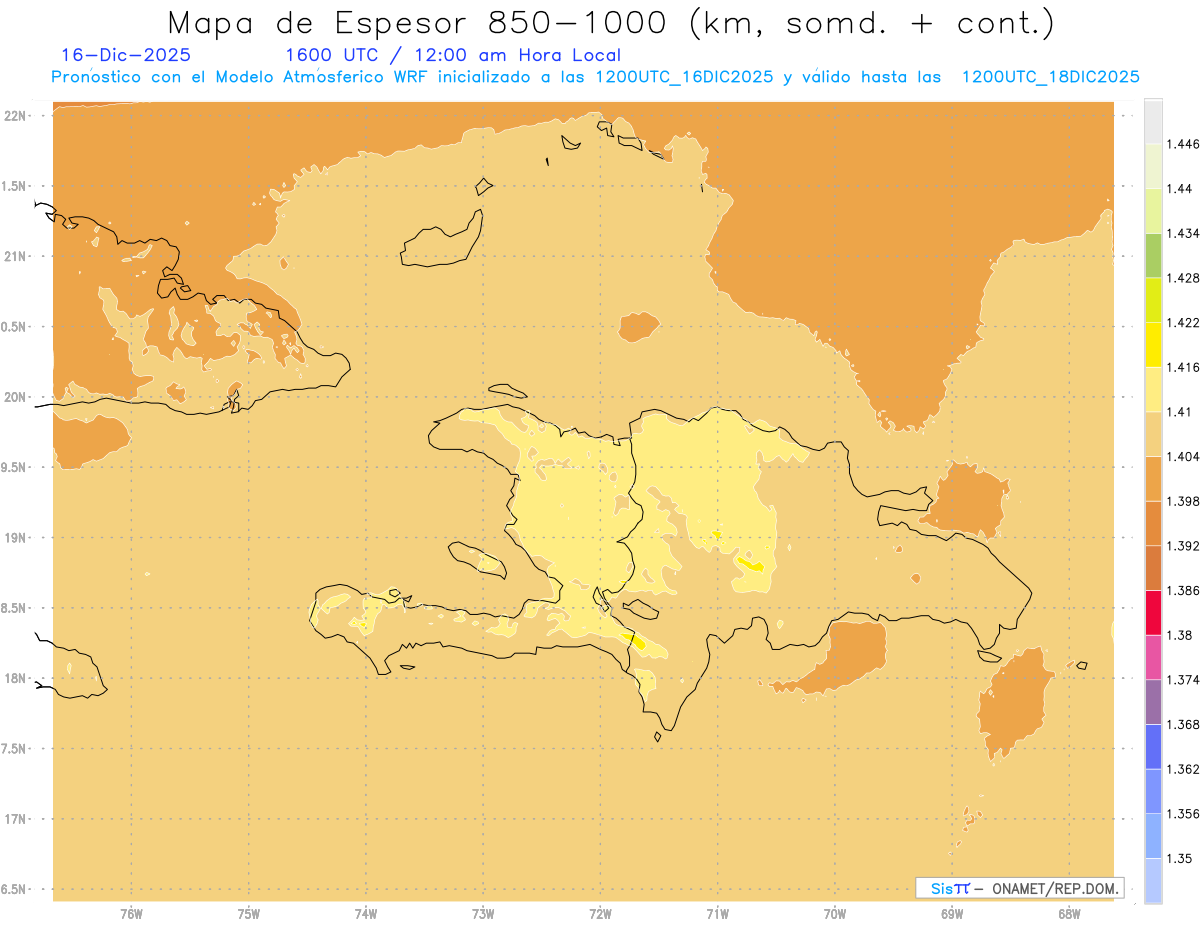The height and width of the screenshot is (927, 1200).
Task: Pick the gray swatch above 1.446
Action: (1153, 121)
